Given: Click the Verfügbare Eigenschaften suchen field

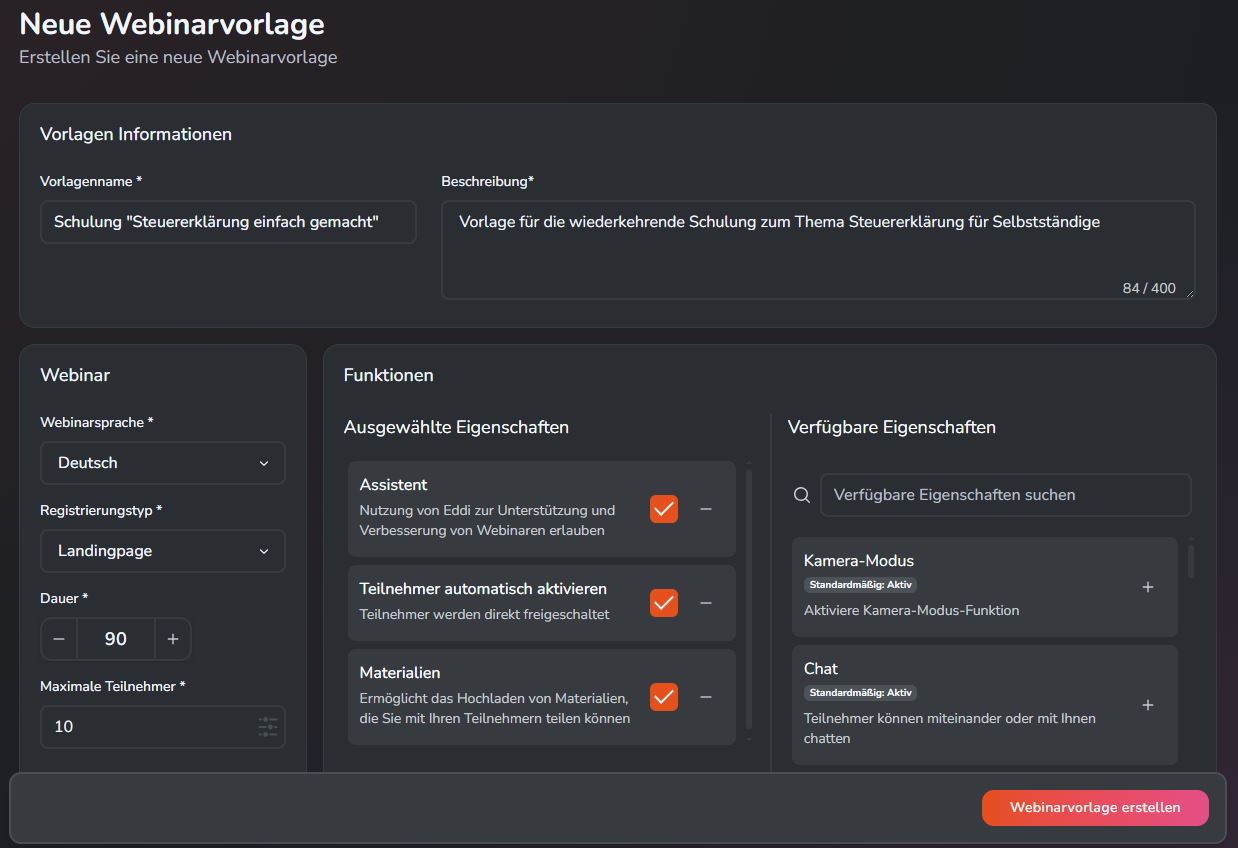Looking at the screenshot, I should pyautogui.click(x=1005, y=494).
